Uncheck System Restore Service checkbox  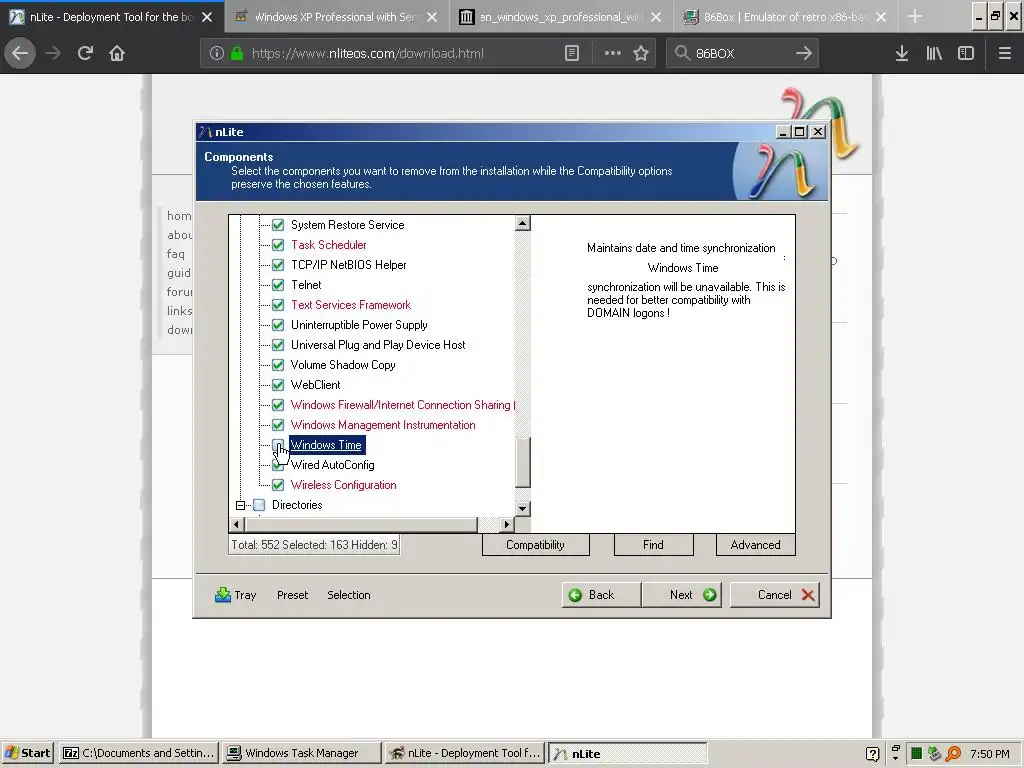point(278,225)
